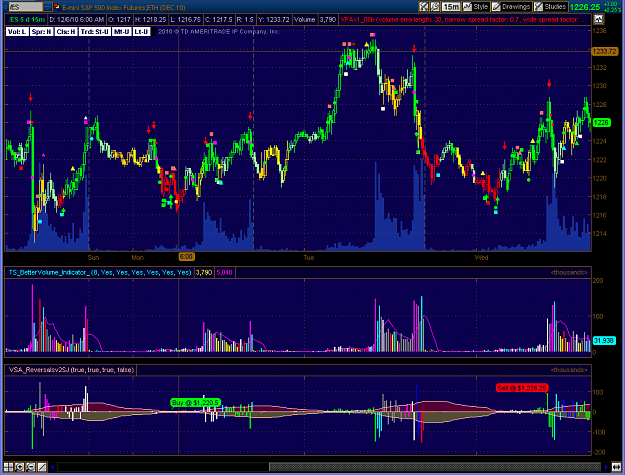Click the Vol: L label

(x=17, y=31)
